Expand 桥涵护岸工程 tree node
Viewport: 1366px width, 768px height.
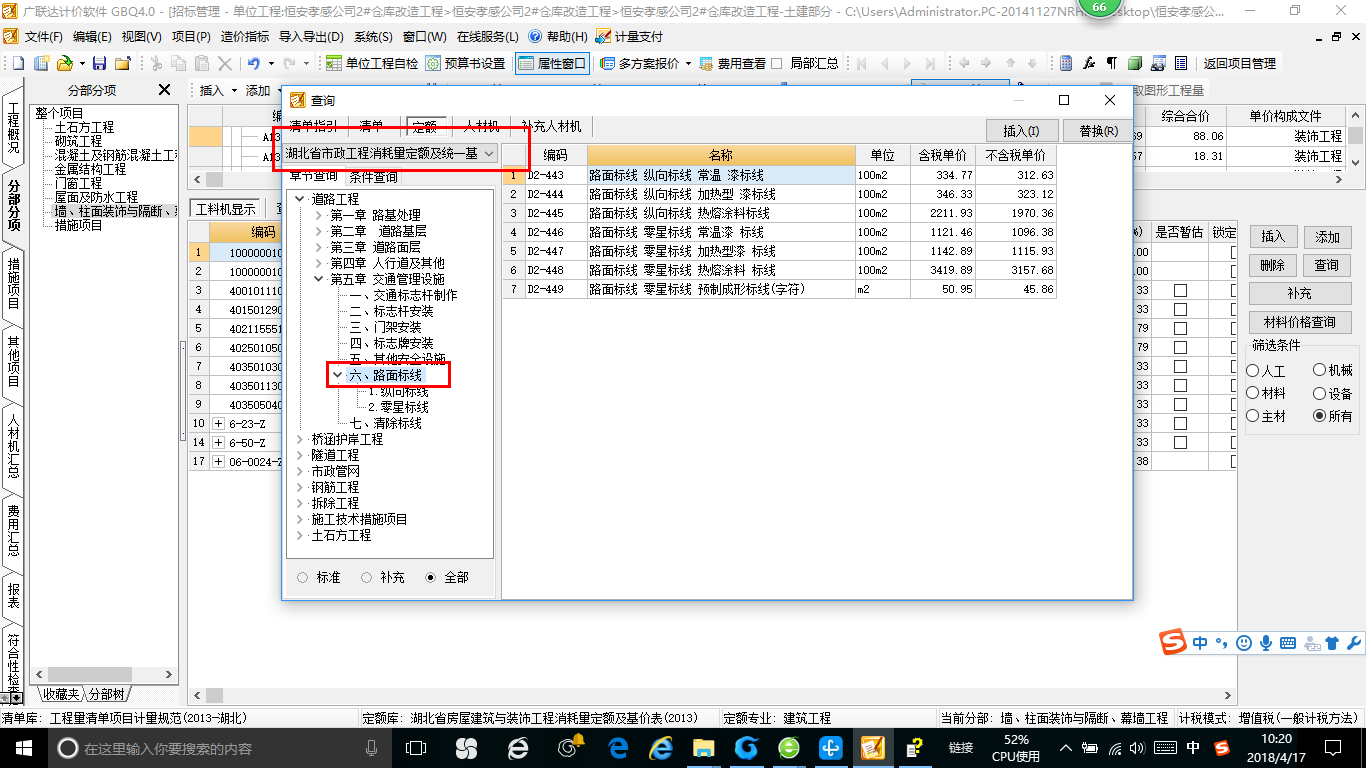pyautogui.click(x=299, y=439)
